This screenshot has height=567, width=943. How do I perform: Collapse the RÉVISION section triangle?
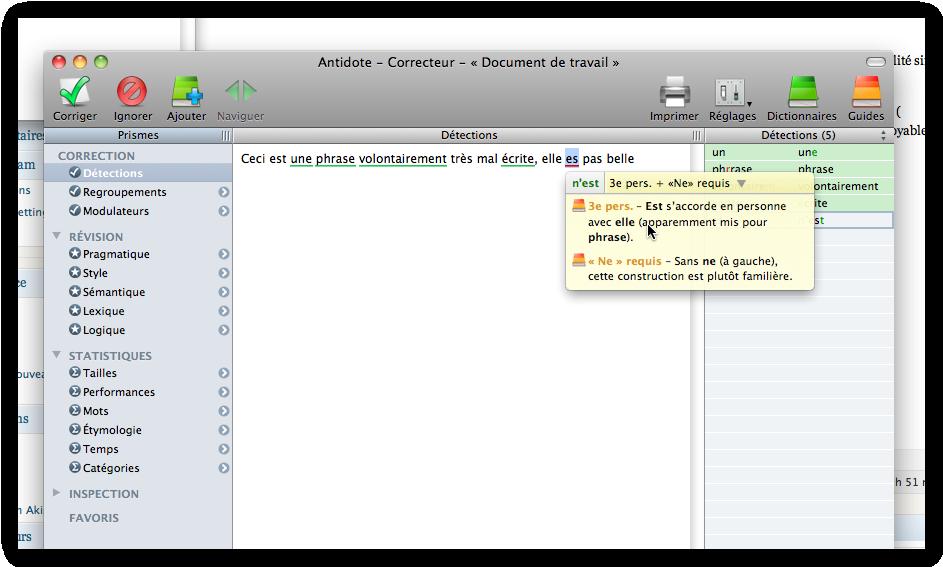tap(56, 236)
